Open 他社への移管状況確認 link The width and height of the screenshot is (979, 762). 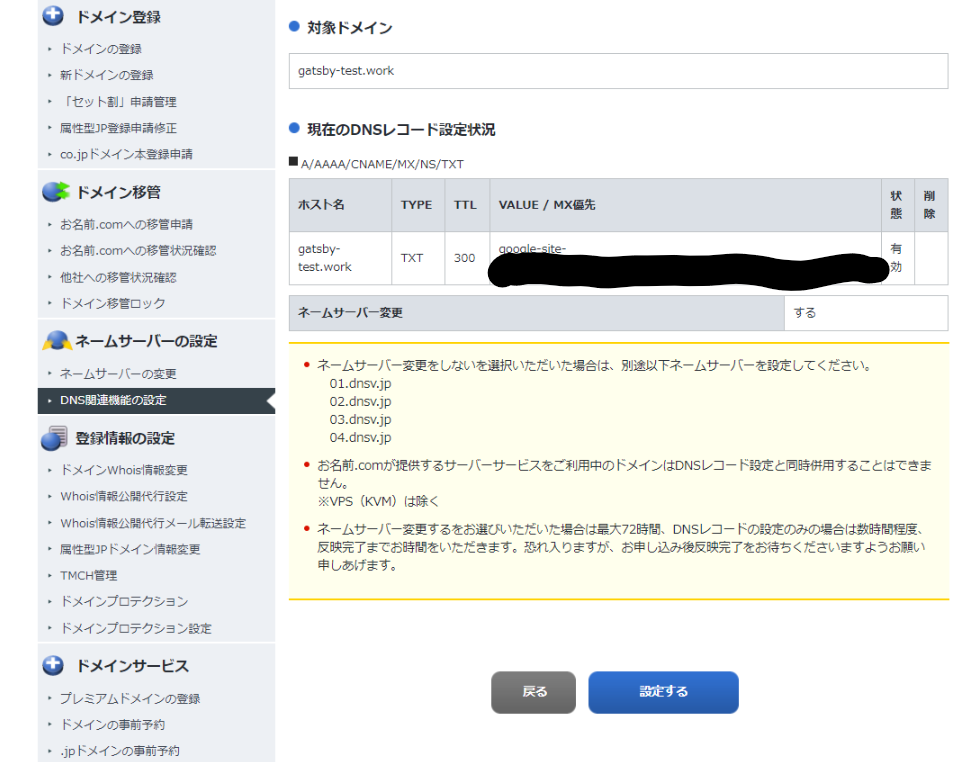[118, 277]
